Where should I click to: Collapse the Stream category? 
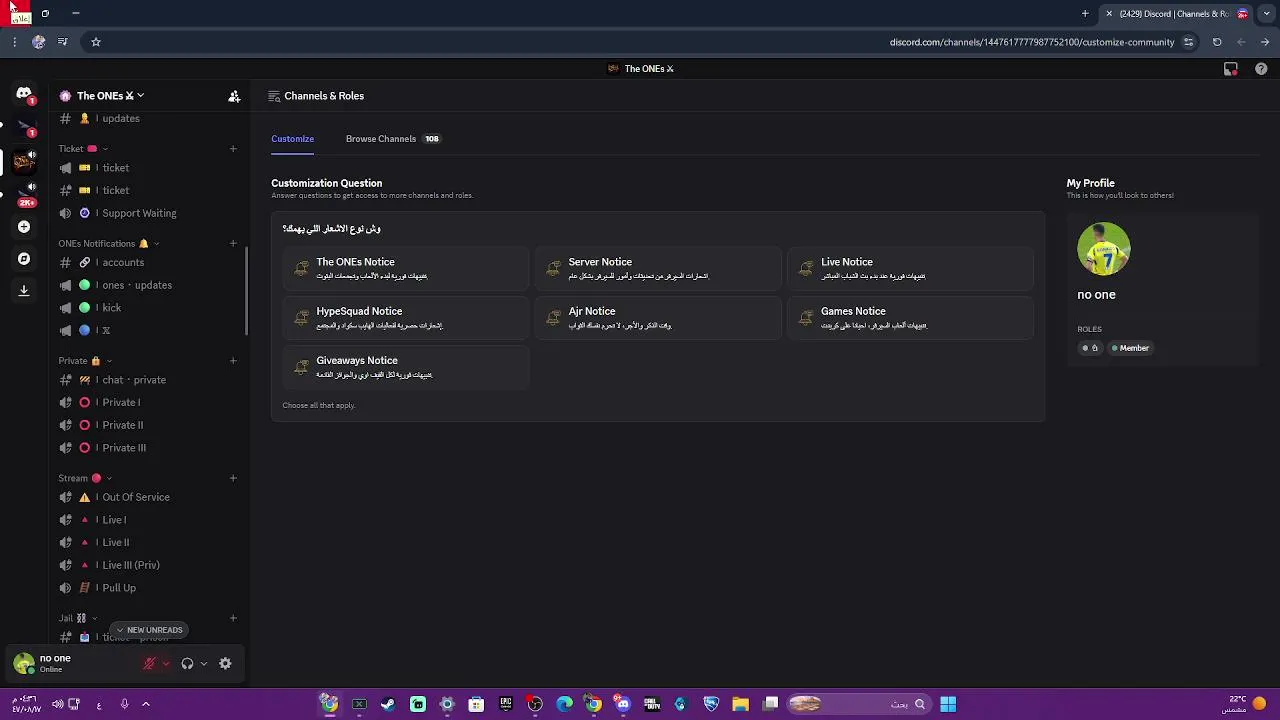[x=85, y=478]
